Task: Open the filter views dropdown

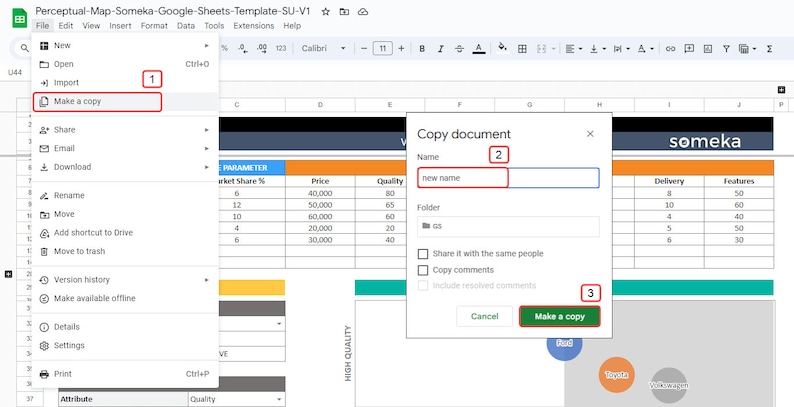Action: click(747, 49)
